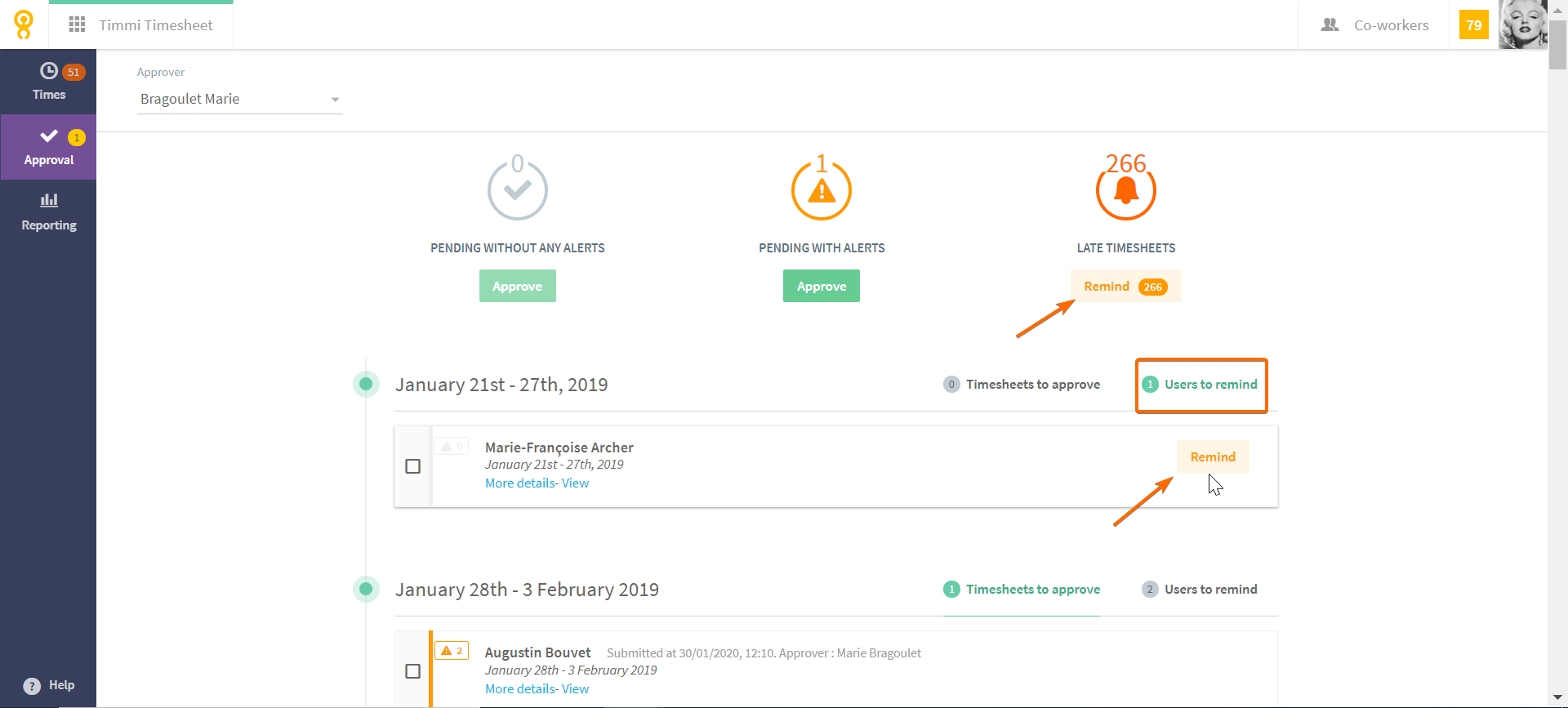1568x708 pixels.
Task: Click the January 28th - 3 February 2019 heading
Action: click(x=527, y=590)
